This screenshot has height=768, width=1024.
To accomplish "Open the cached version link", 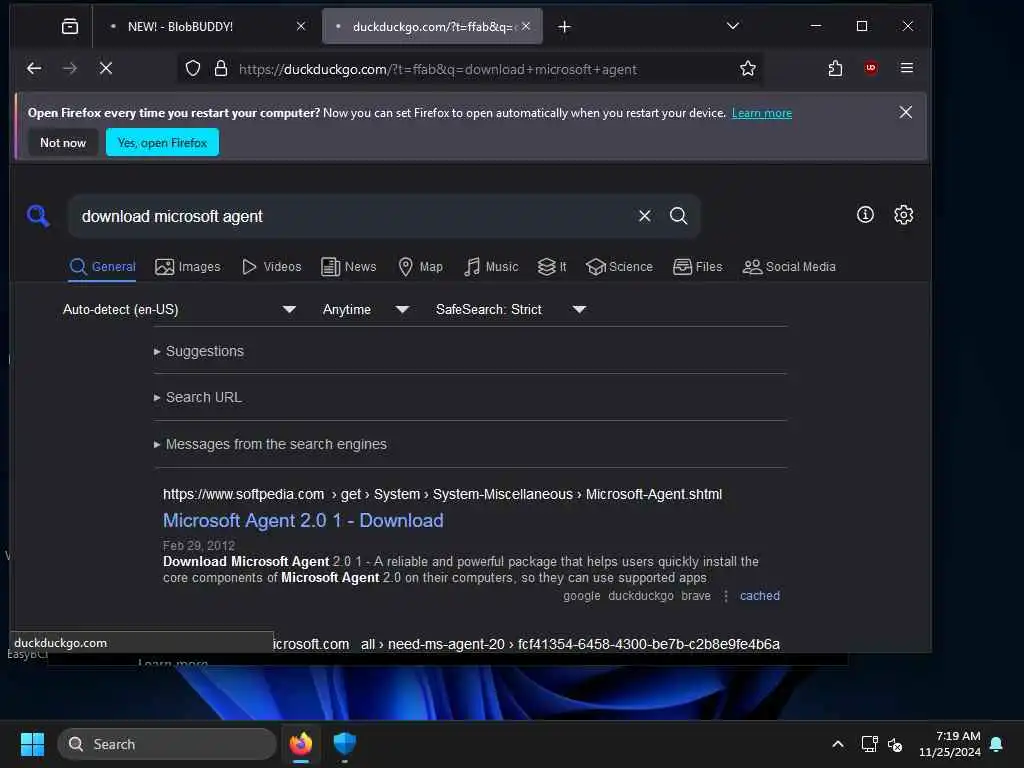I will pyautogui.click(x=760, y=596).
